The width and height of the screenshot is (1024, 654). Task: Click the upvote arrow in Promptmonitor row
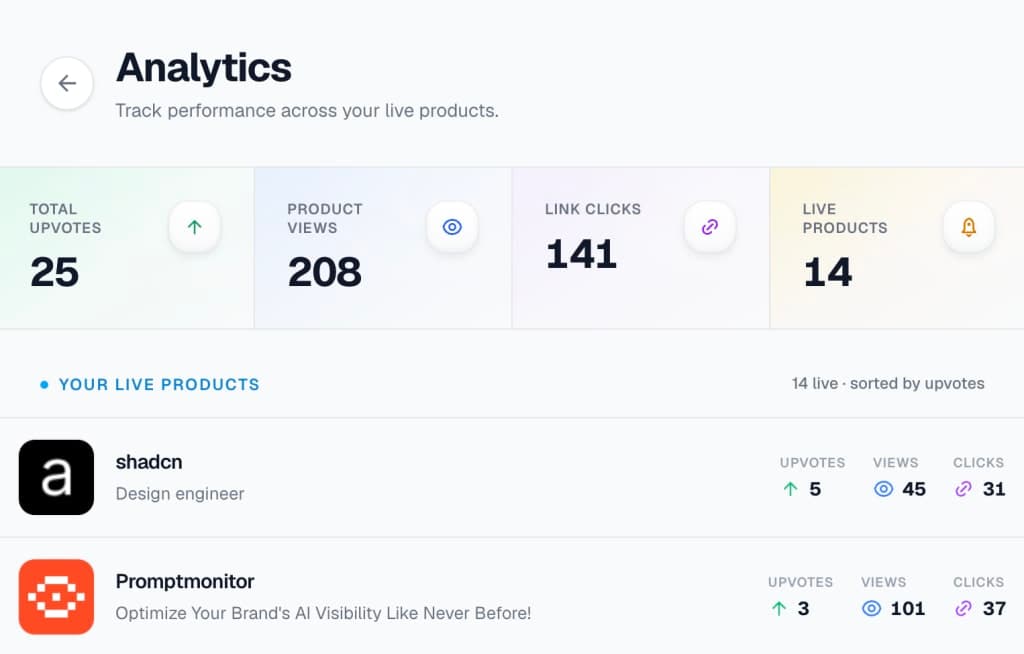[x=779, y=608]
